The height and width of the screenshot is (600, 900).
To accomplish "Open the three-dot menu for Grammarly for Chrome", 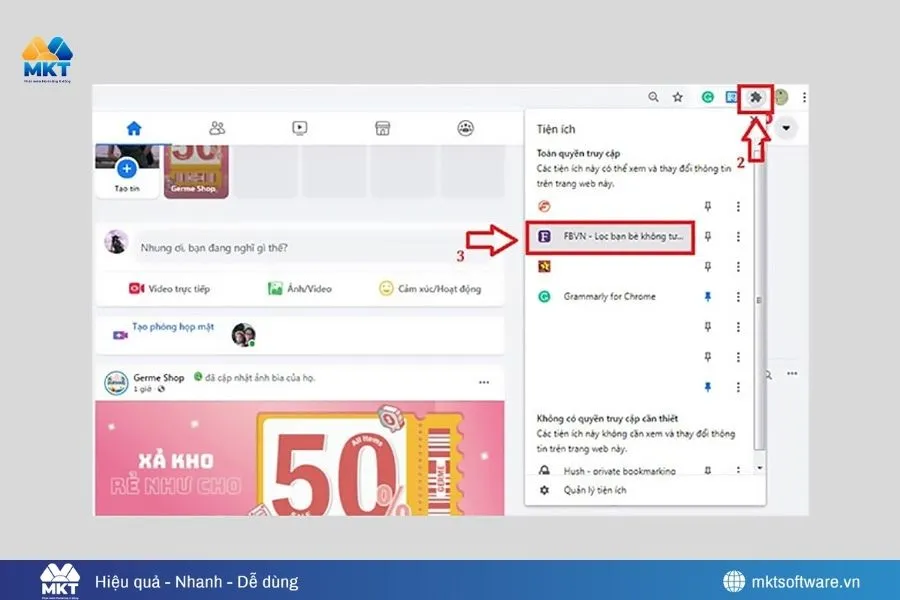I will tap(737, 297).
